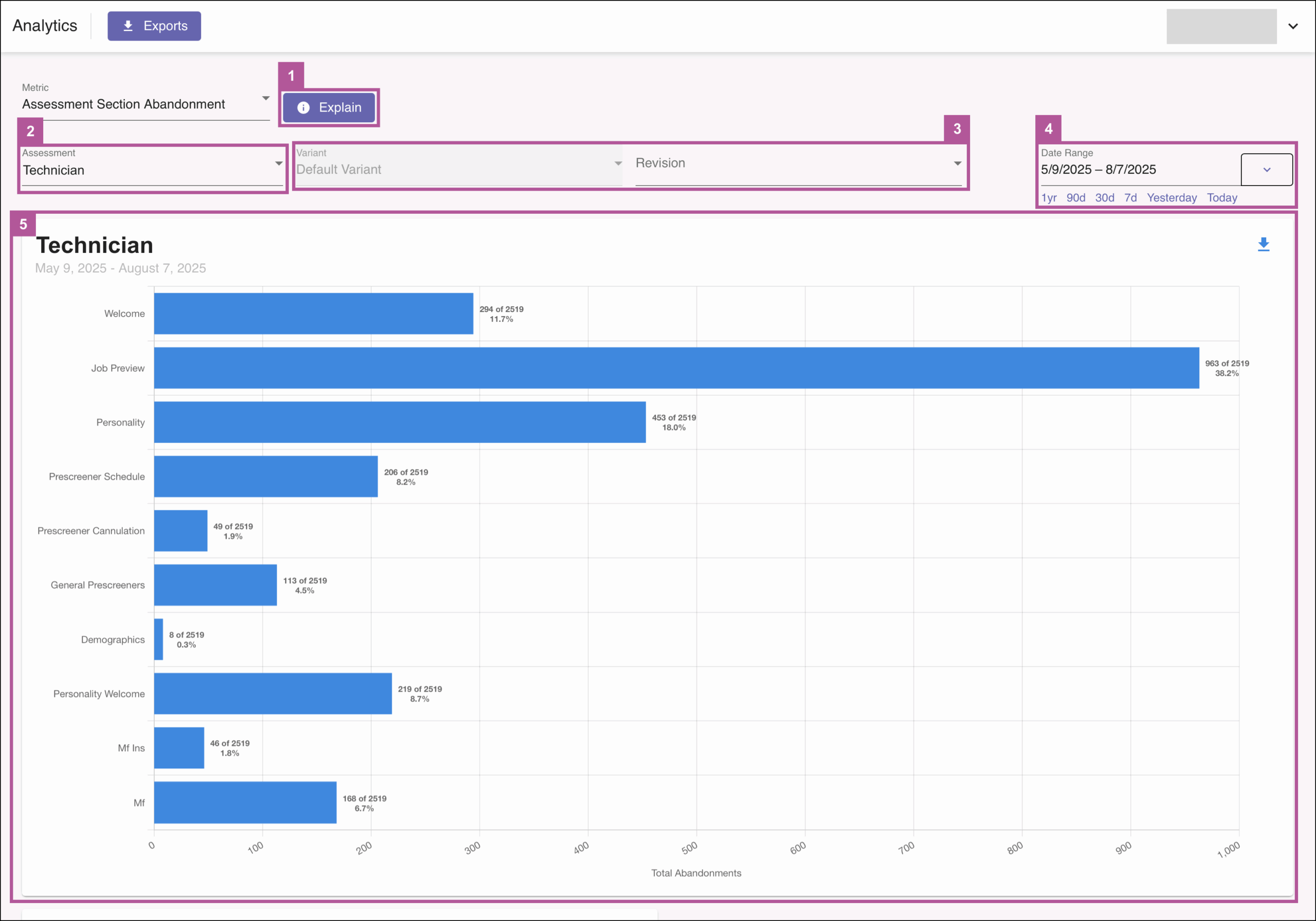The height and width of the screenshot is (921, 1316).
Task: Open the Assessment dropdown showing Technician
Action: click(x=153, y=170)
